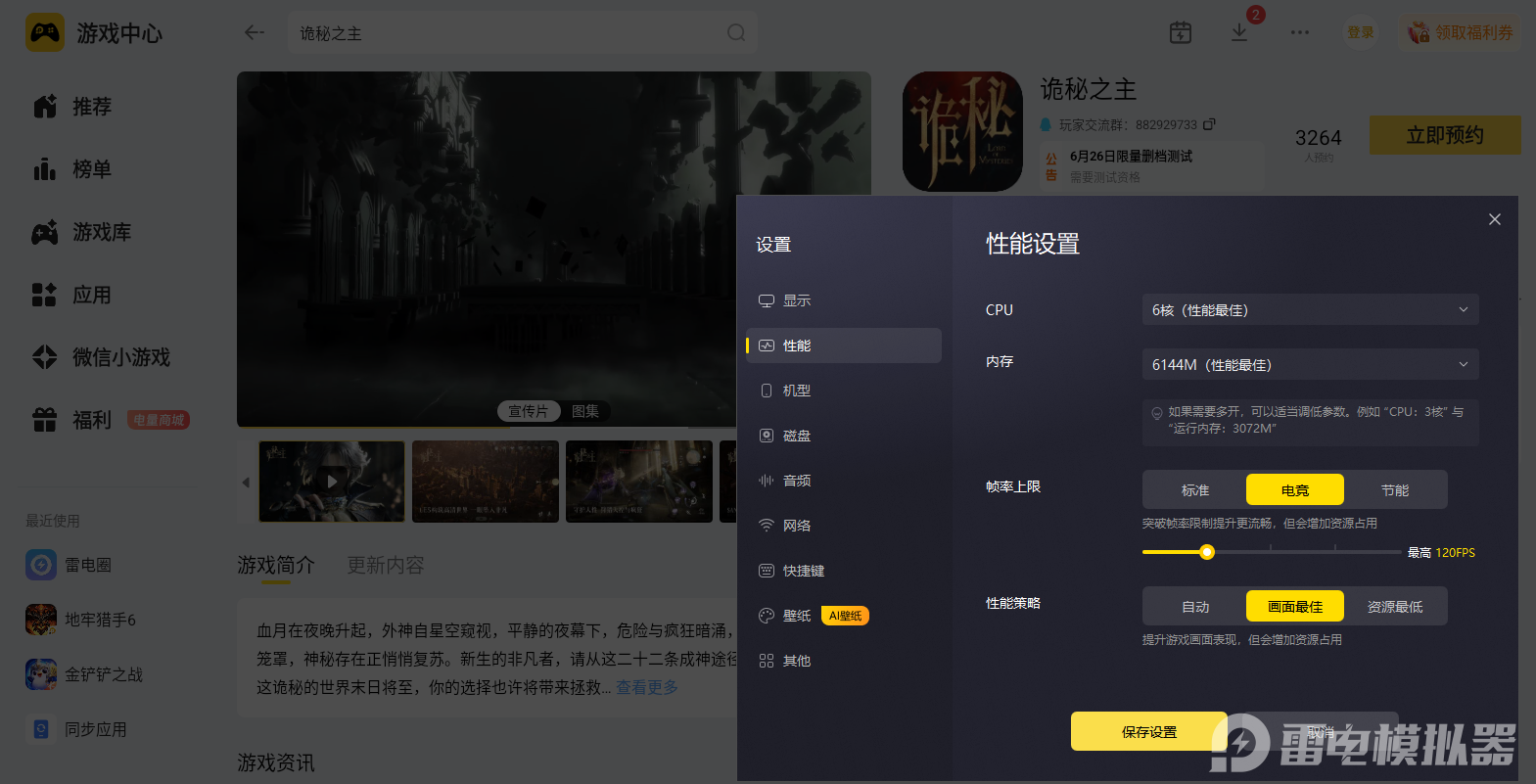The width and height of the screenshot is (1536, 784).
Task: Open 同步应用 from recent list
Action: (76, 729)
